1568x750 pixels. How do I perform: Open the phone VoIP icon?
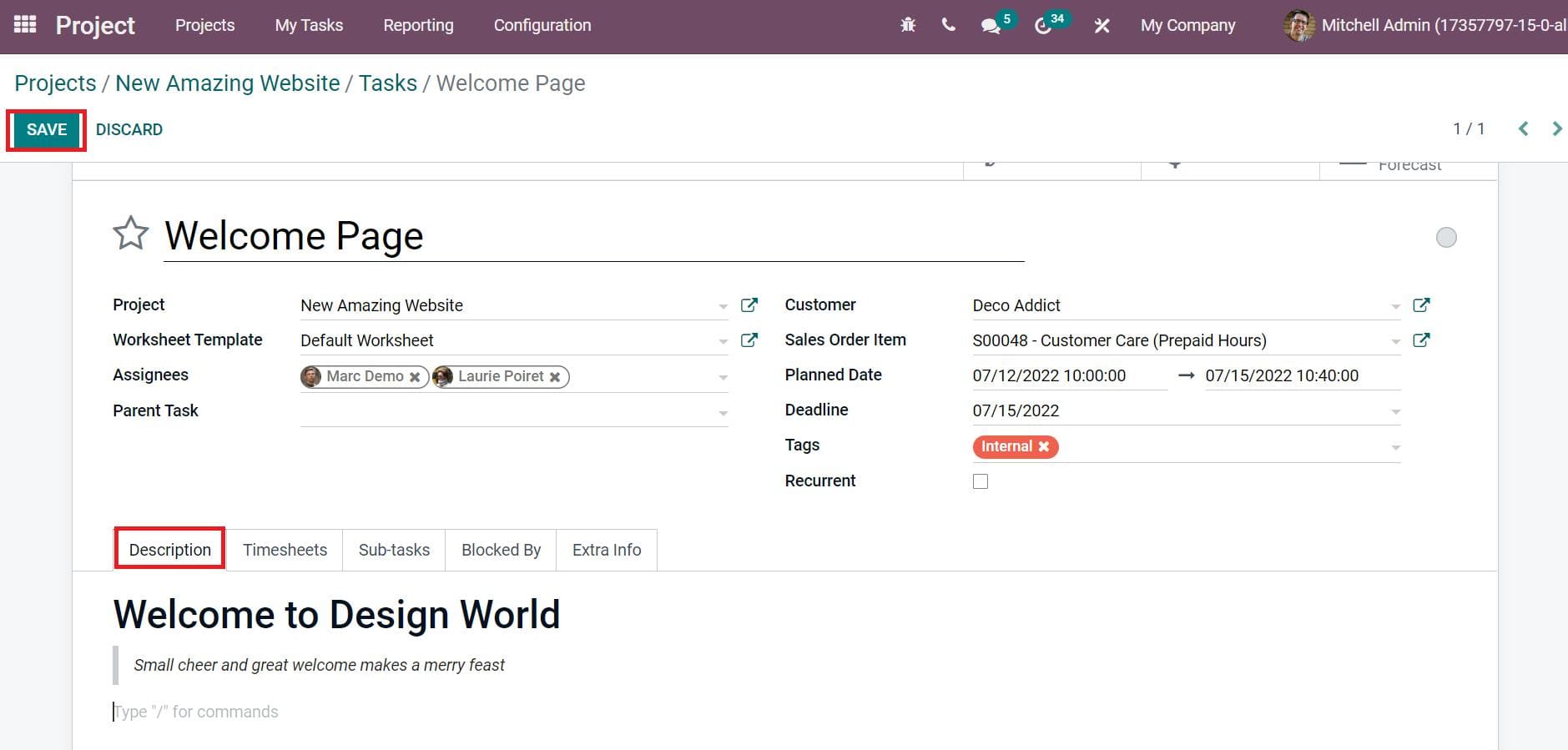pos(948,25)
